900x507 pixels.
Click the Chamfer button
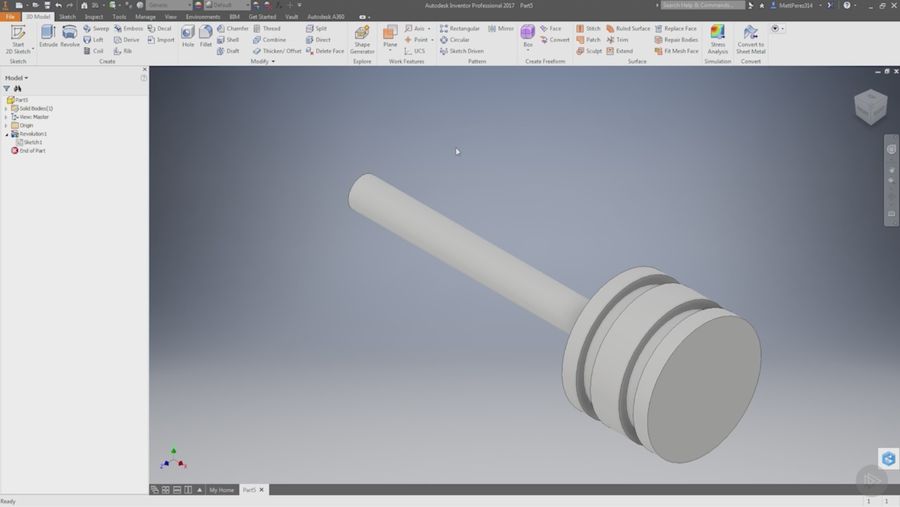click(233, 29)
